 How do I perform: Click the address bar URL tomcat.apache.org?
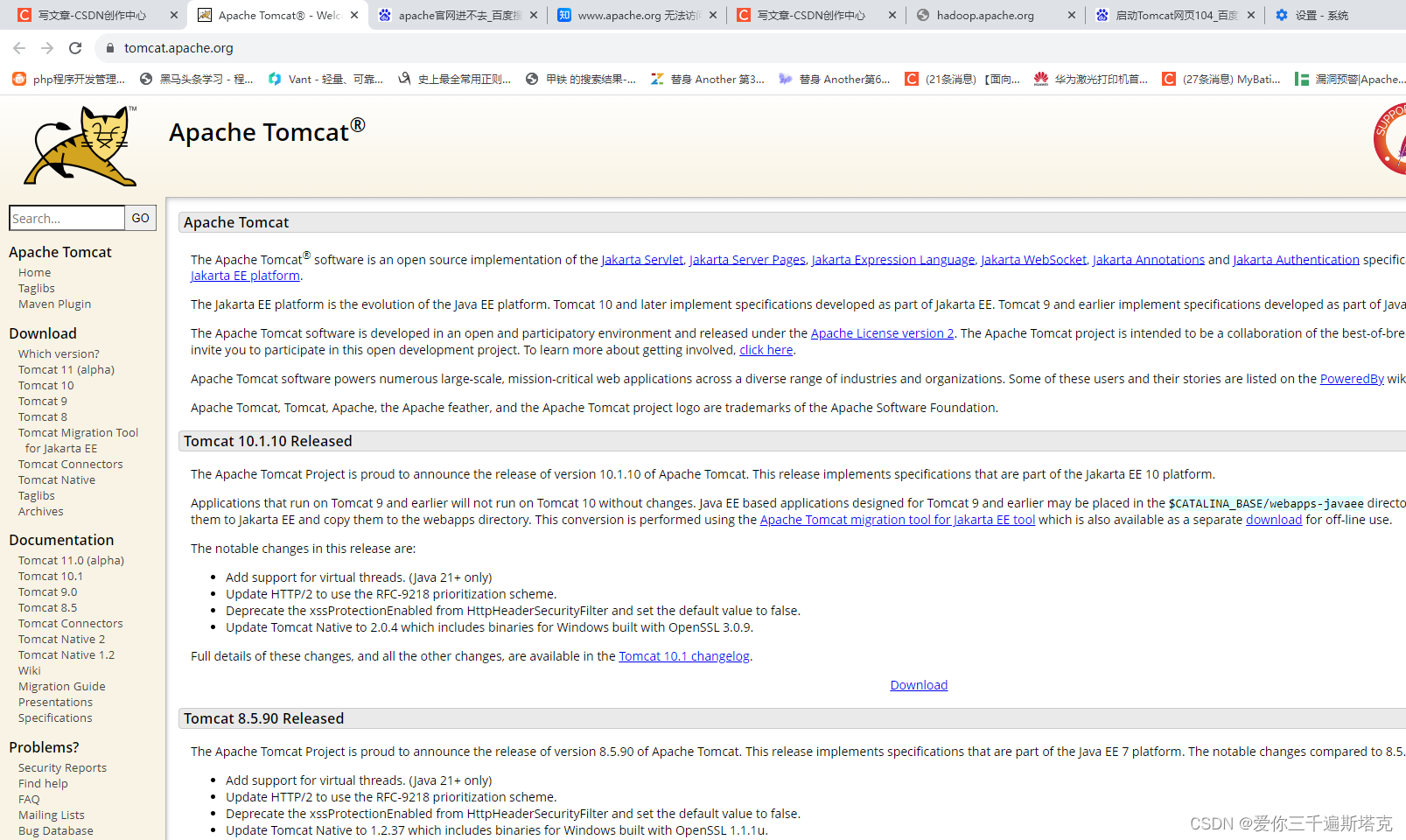coord(178,48)
